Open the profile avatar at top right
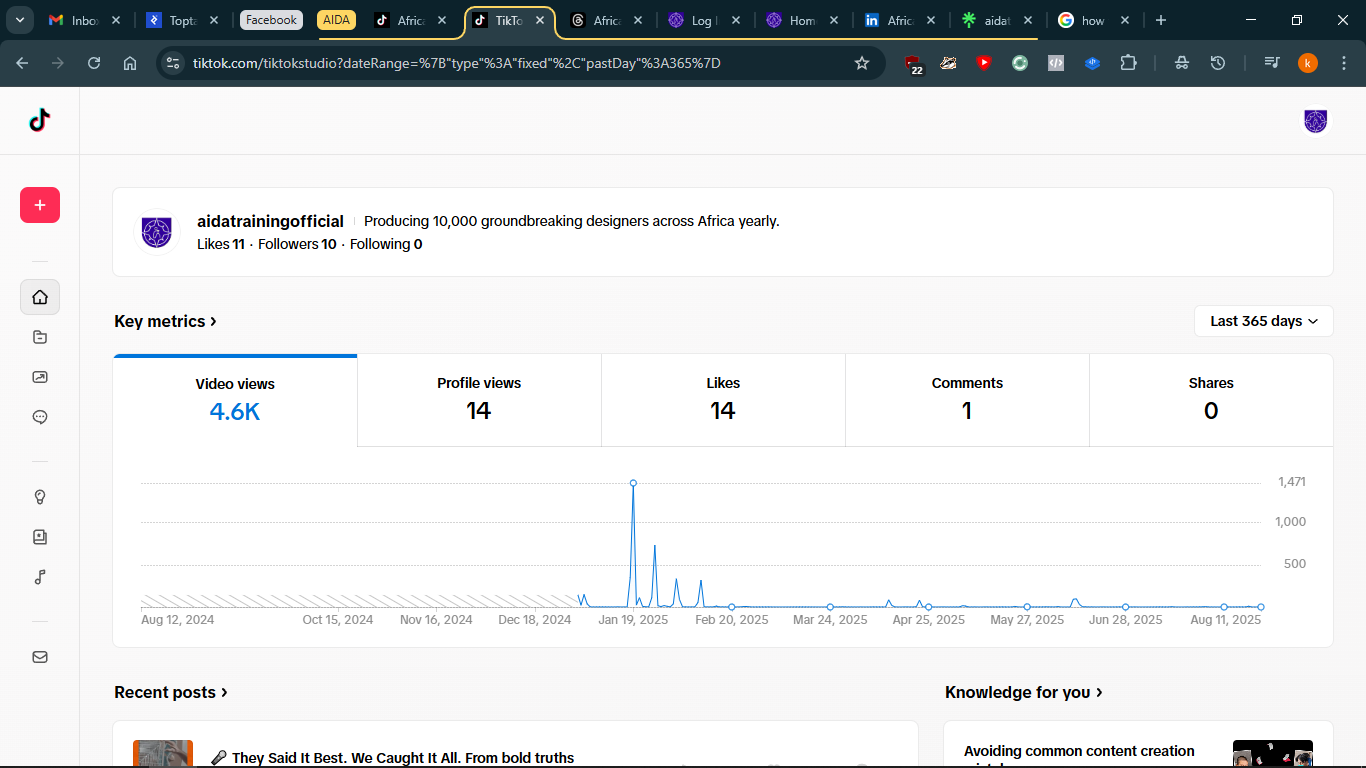The height and width of the screenshot is (768, 1366). 1315,121
